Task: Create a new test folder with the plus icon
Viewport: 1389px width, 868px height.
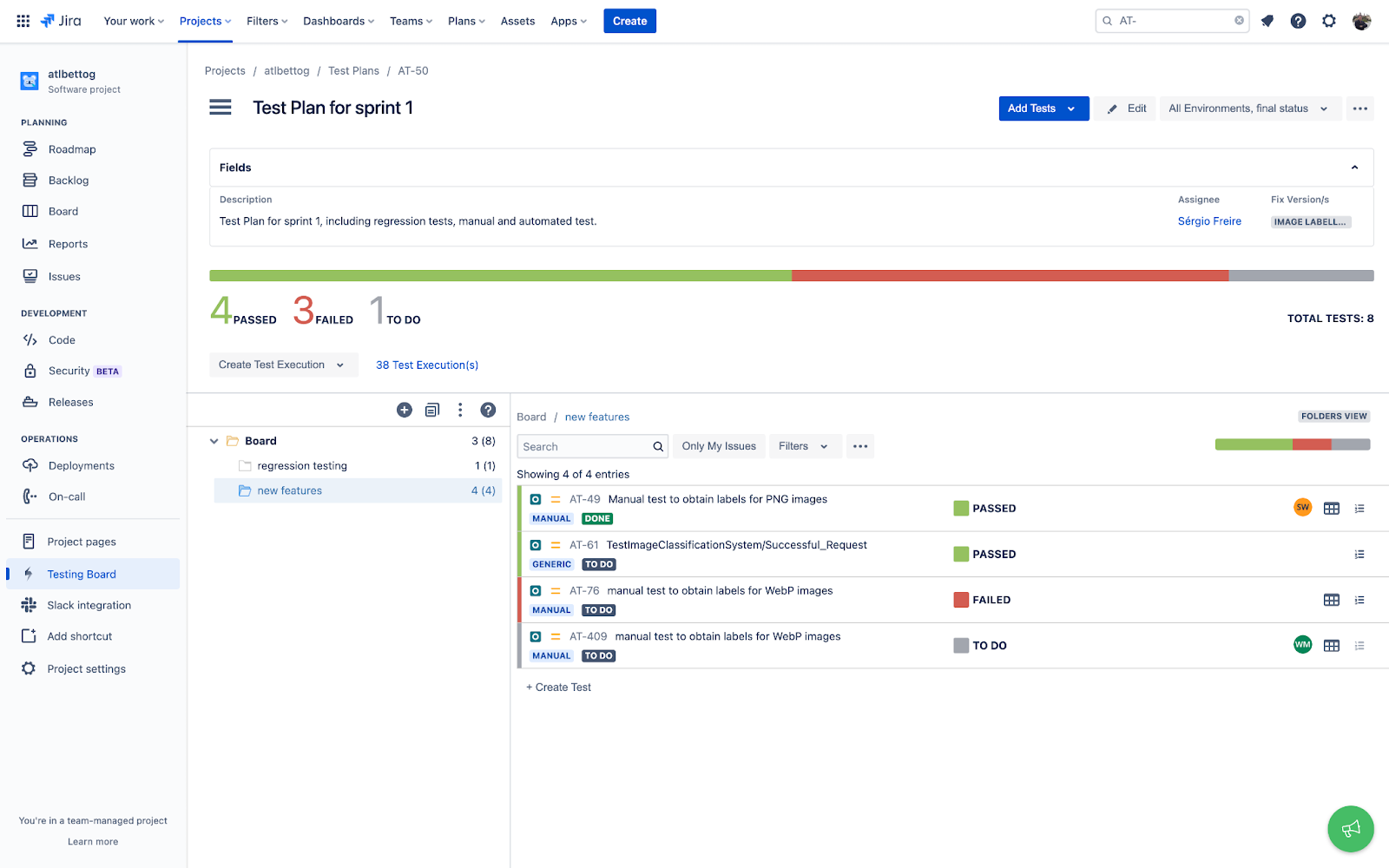Action: [404, 409]
